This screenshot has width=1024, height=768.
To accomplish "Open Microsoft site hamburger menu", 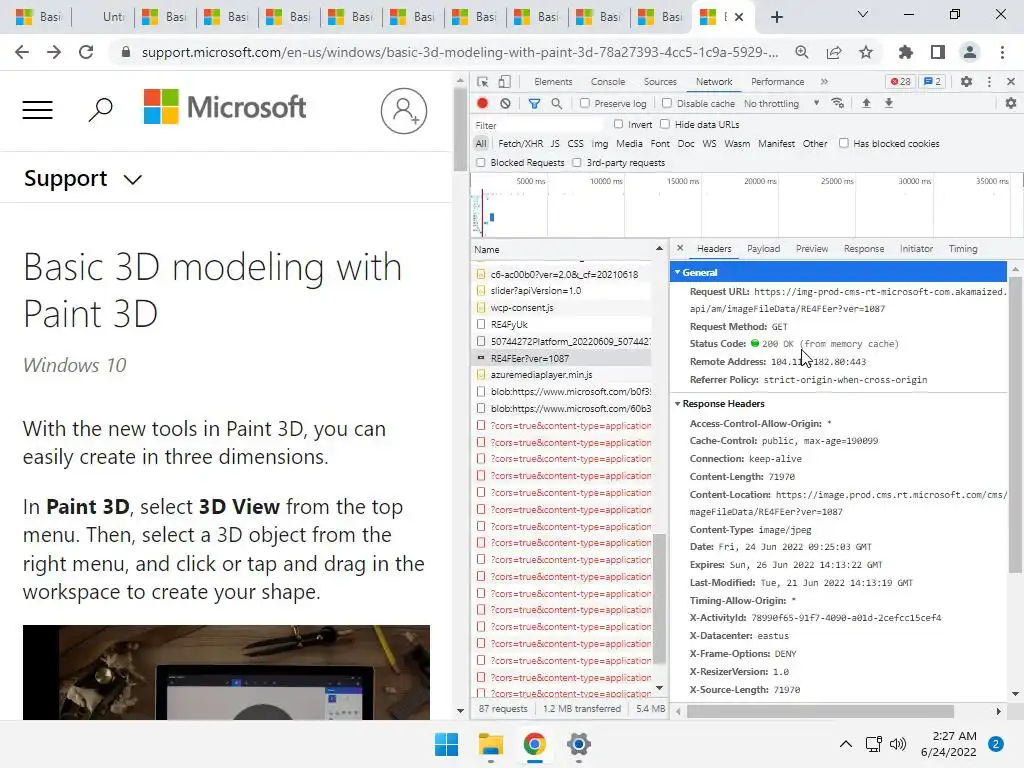I will click(x=37, y=110).
